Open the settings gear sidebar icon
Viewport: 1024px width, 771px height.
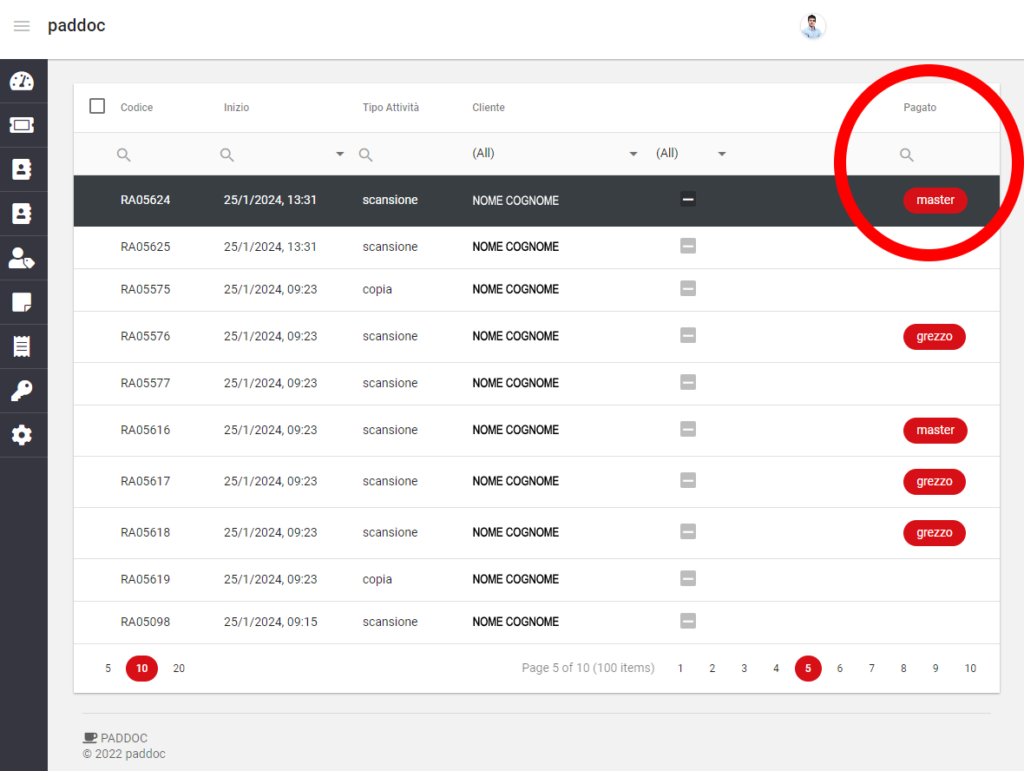coord(22,435)
